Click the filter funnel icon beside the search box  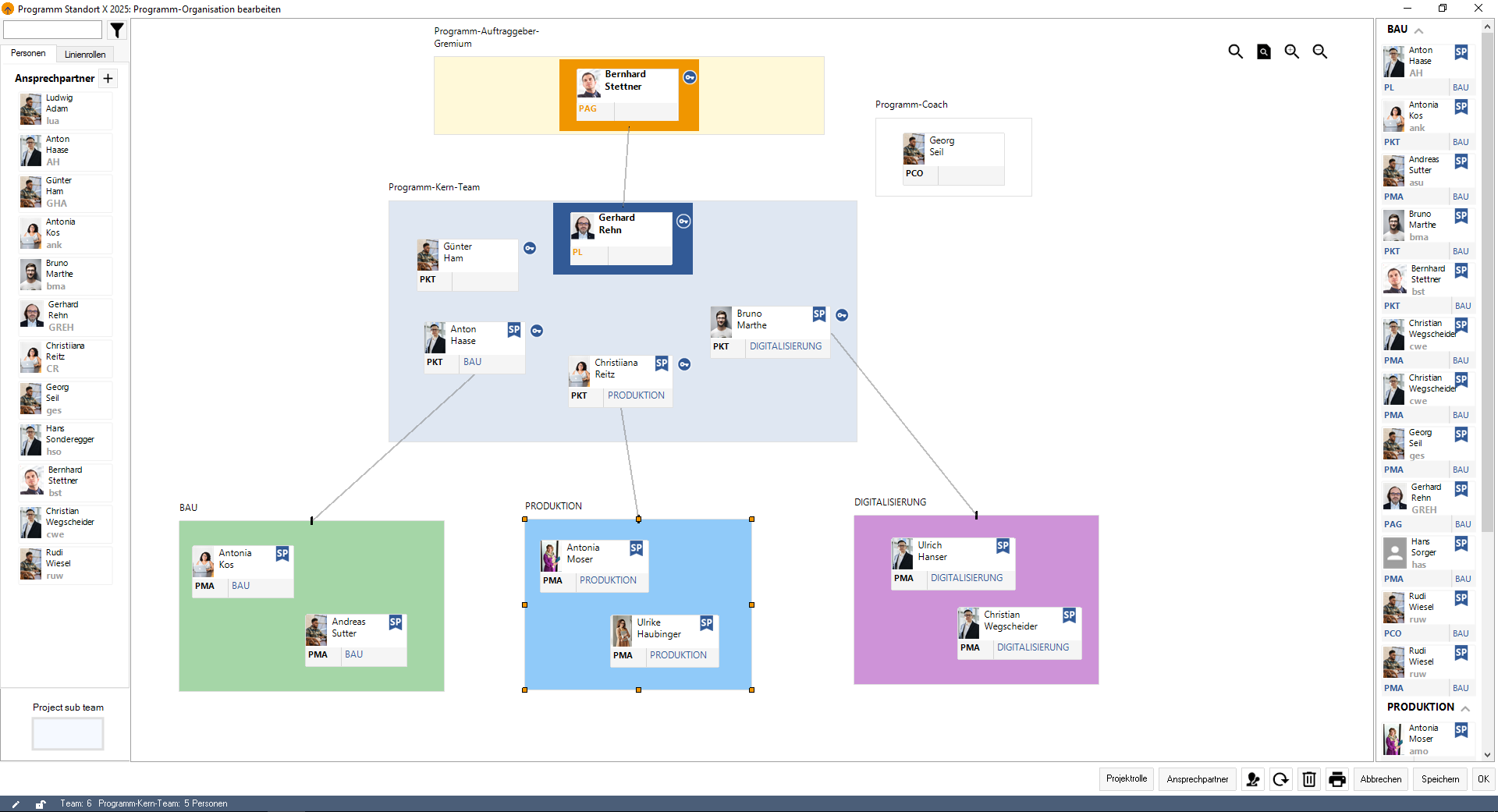pos(117,30)
